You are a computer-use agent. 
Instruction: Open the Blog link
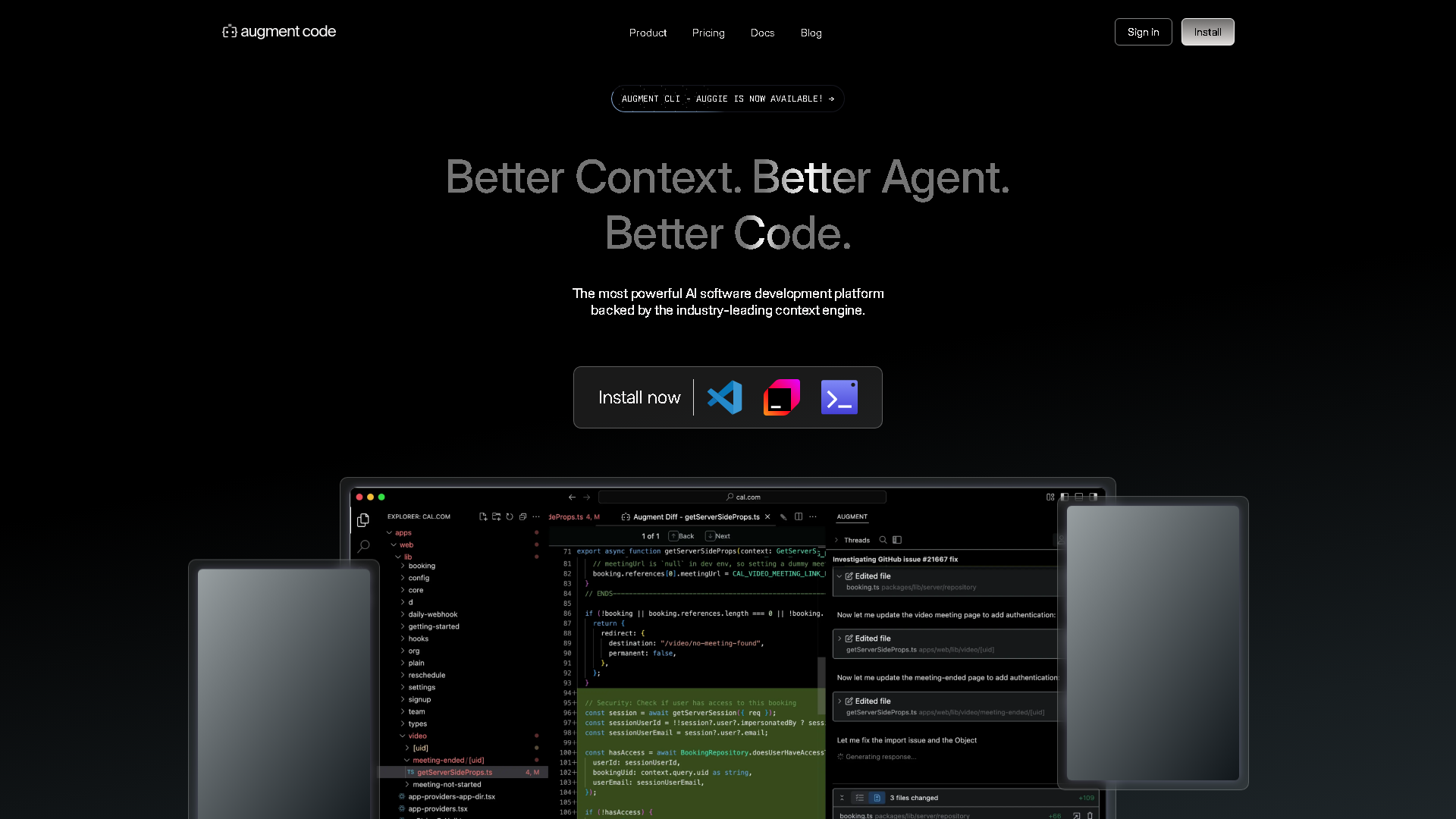coord(811,33)
